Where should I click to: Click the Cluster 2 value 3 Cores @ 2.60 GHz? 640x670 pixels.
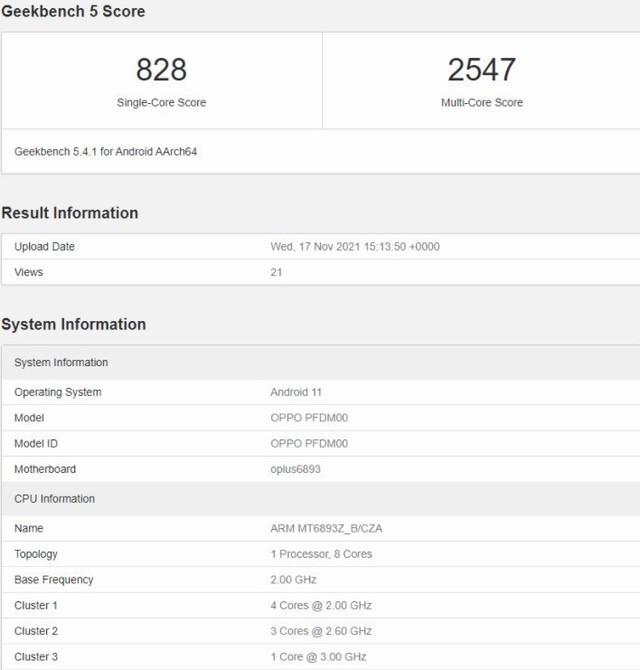[x=320, y=631]
